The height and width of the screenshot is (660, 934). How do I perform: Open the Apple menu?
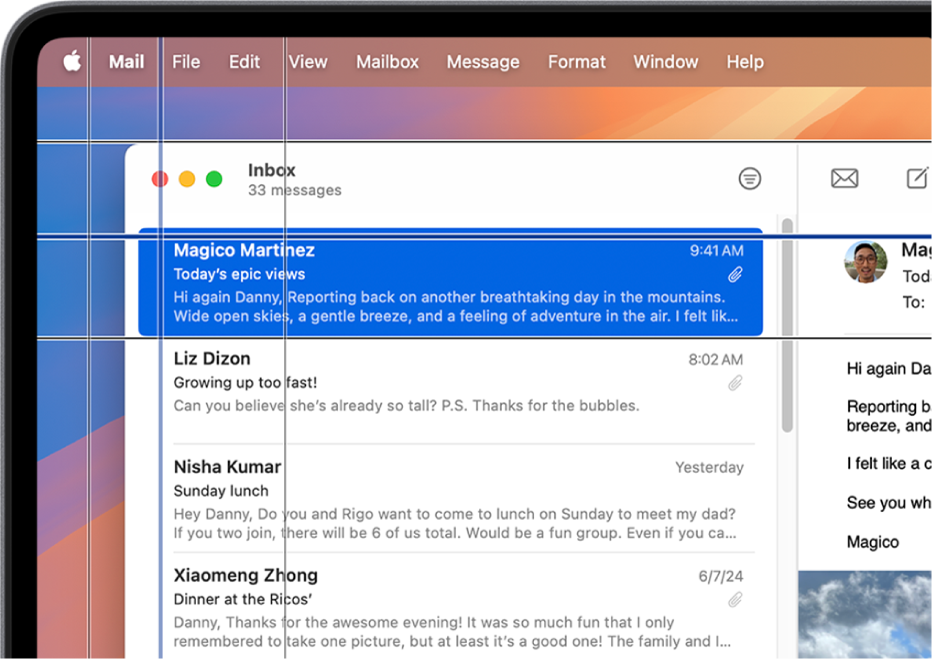coord(67,61)
